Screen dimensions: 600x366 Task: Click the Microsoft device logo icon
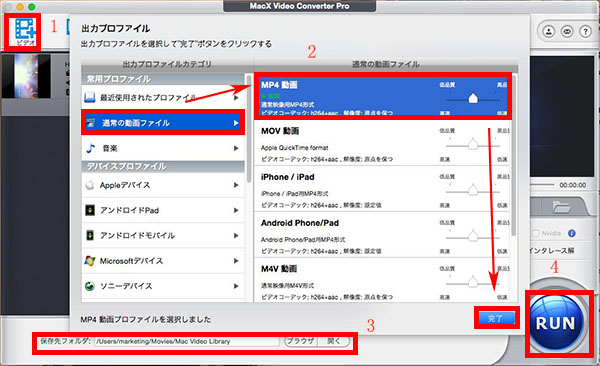pyautogui.click(x=90, y=261)
